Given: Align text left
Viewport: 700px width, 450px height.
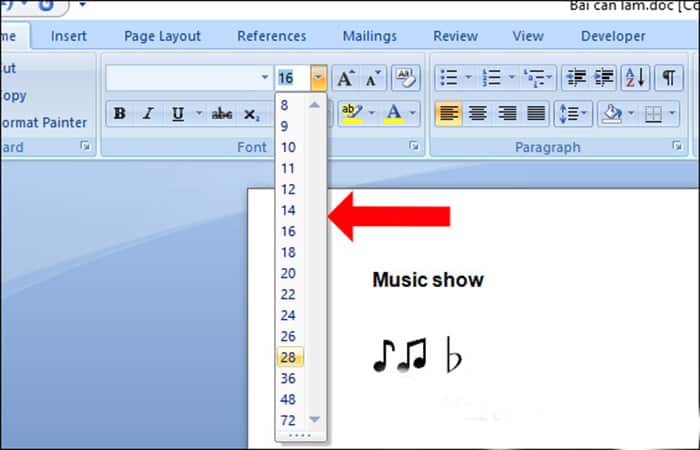Looking at the screenshot, I should coord(449,114).
